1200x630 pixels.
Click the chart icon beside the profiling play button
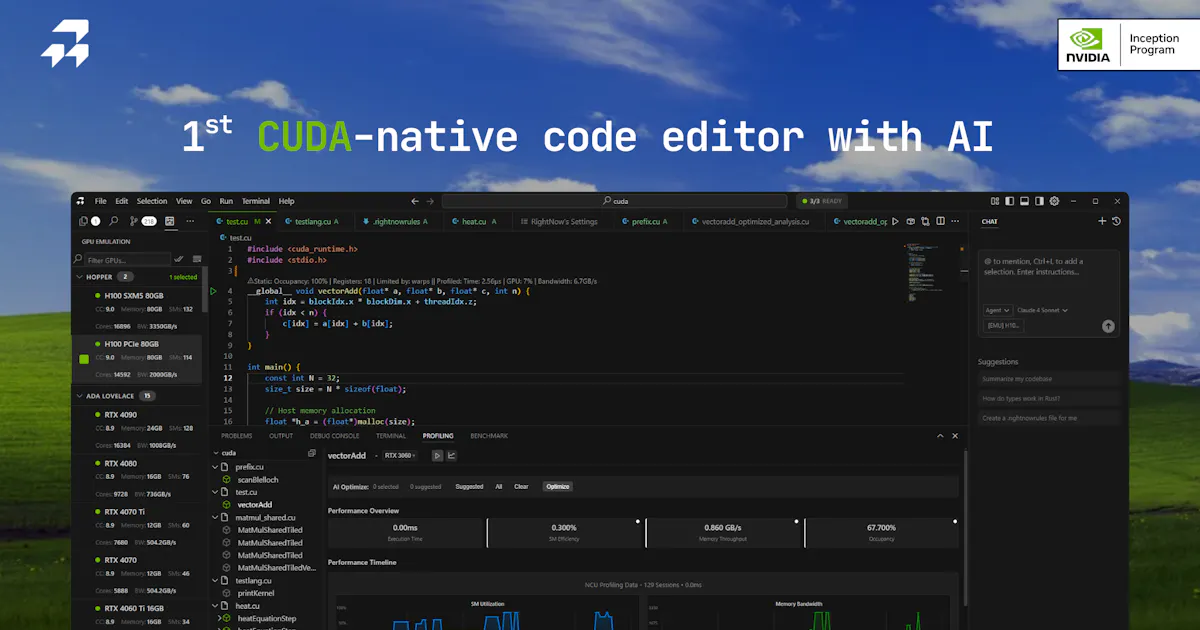click(x=451, y=455)
